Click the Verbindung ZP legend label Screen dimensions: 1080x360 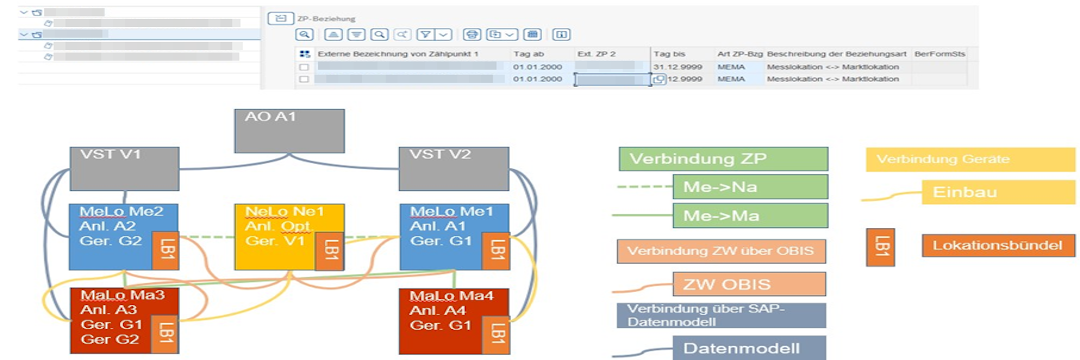coord(723,159)
